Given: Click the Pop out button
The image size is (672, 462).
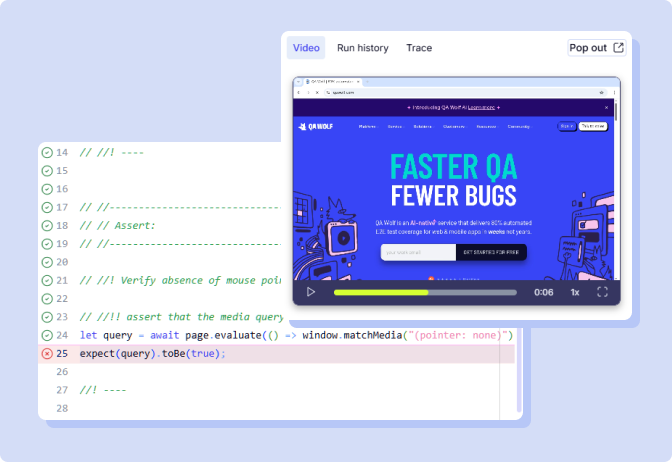Looking at the screenshot, I should point(597,48).
